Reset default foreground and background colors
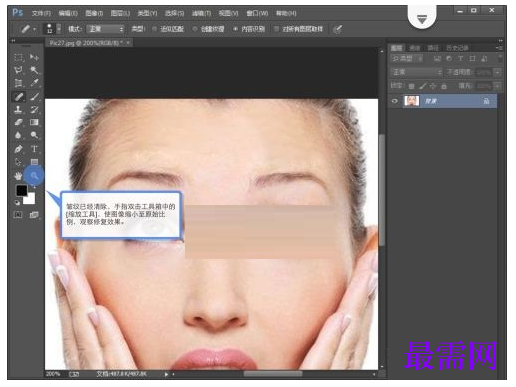 [17, 202]
